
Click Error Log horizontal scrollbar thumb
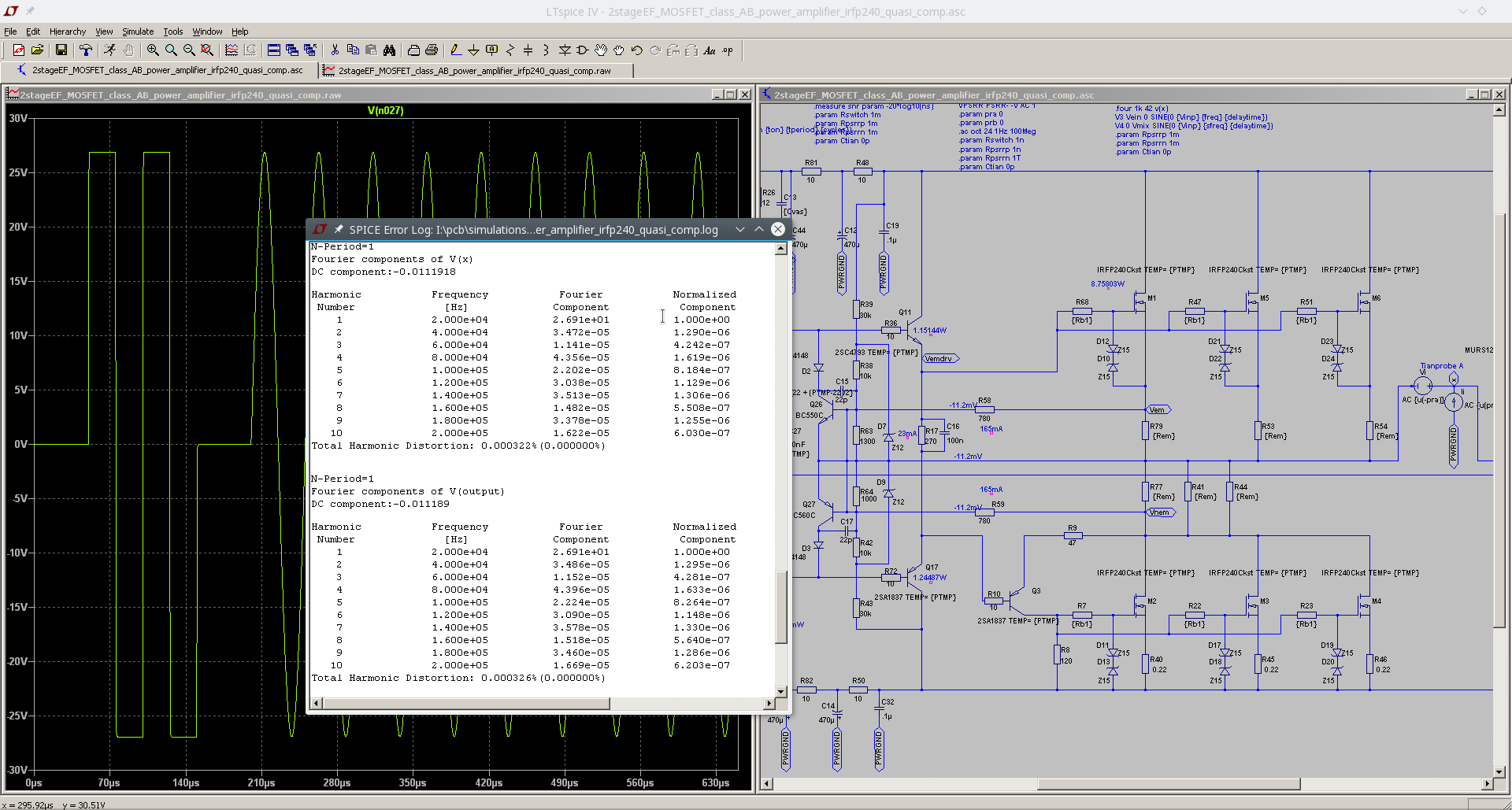pyautogui.click(x=466, y=703)
